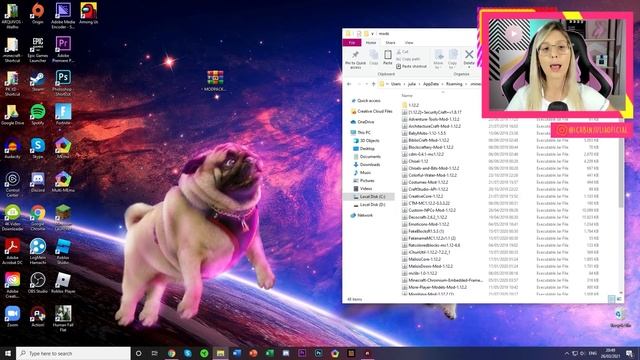This screenshot has height=360, width=640.
Task: Open the File tab in Explorer
Action: pos(352,42)
